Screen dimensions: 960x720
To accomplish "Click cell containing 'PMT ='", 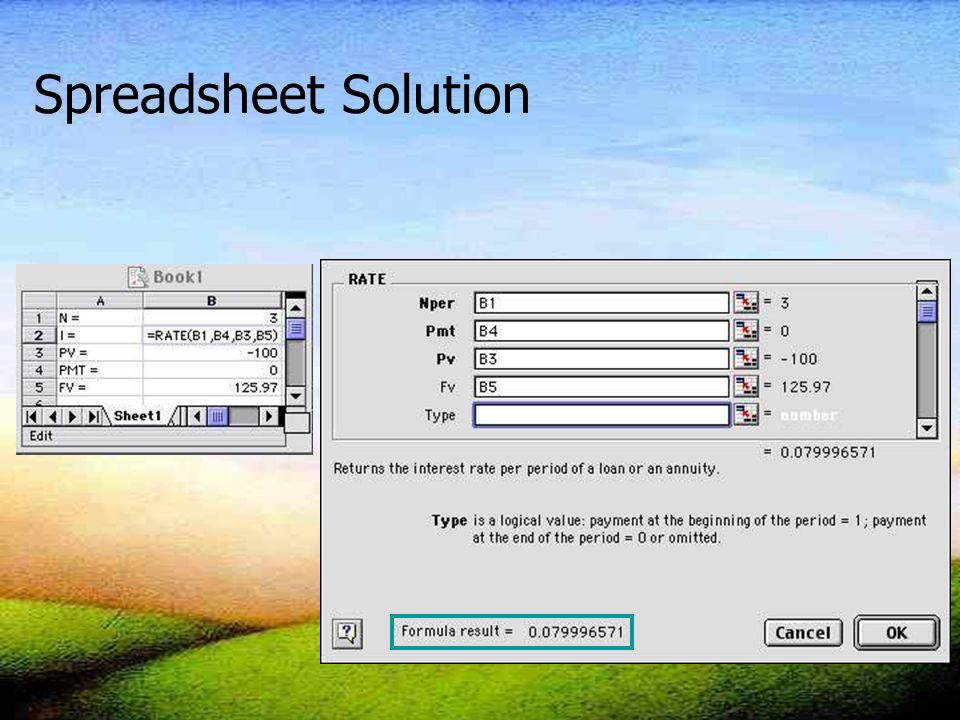I will (x=100, y=370).
